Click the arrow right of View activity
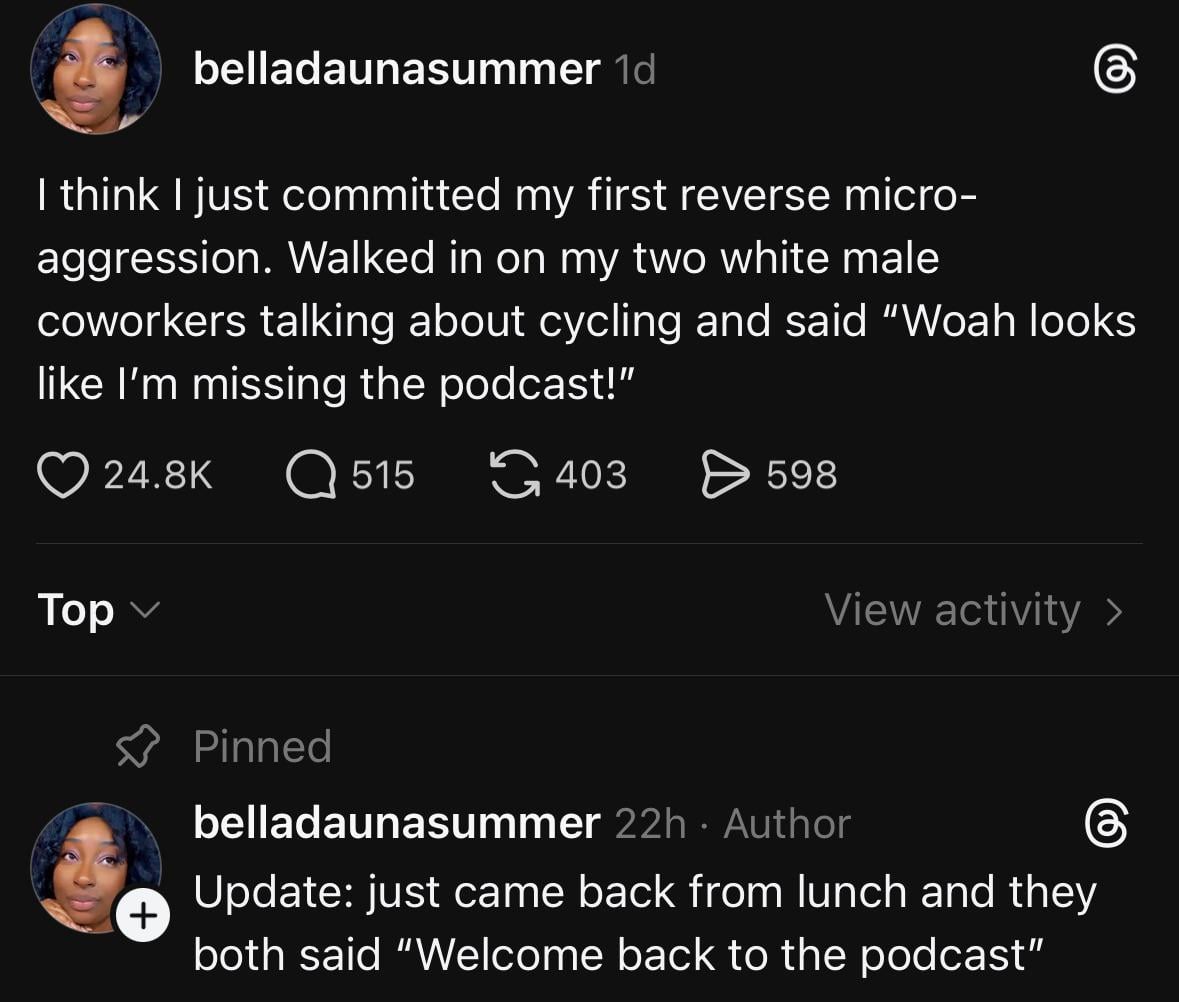 pos(1115,610)
